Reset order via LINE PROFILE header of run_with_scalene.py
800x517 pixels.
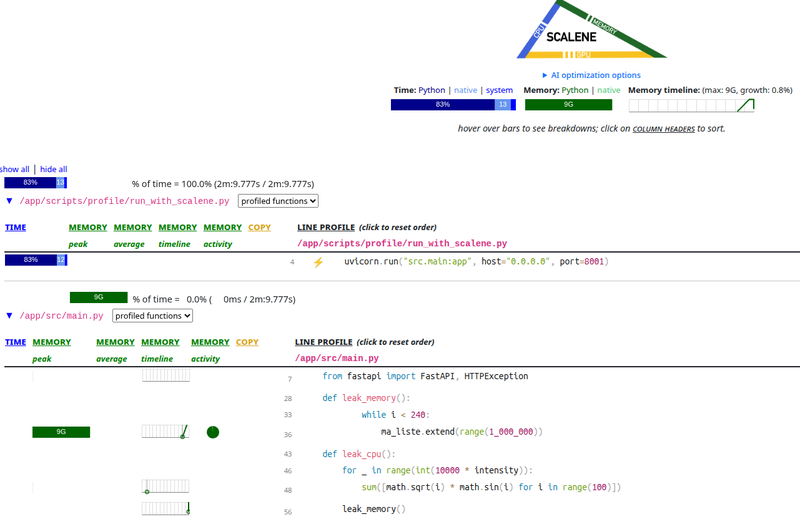[326, 228]
